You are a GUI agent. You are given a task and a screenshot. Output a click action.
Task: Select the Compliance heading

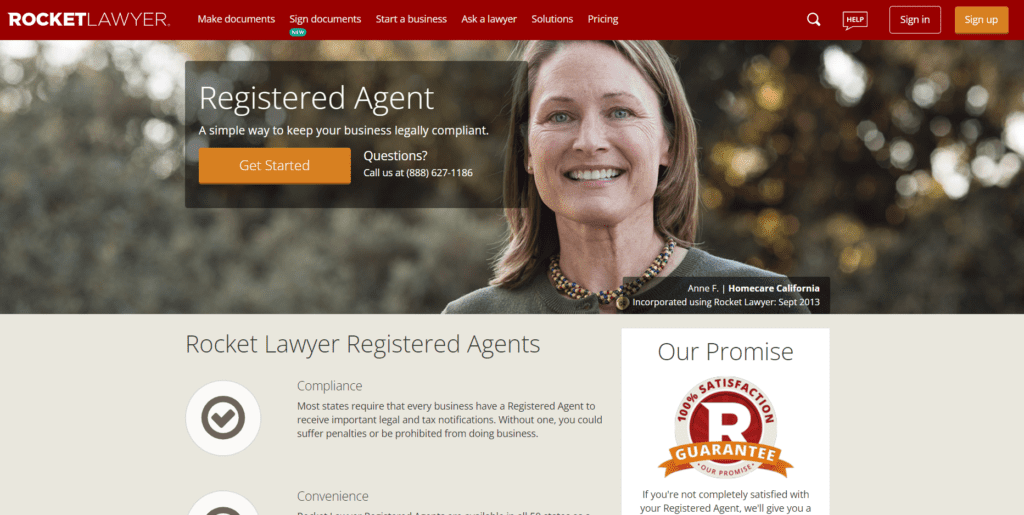coord(330,386)
